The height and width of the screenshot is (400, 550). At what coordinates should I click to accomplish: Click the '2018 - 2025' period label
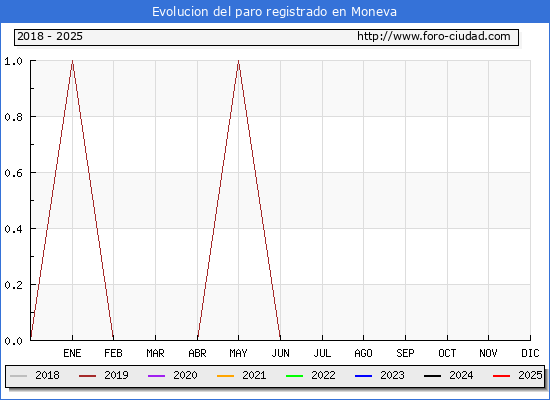pos(50,36)
